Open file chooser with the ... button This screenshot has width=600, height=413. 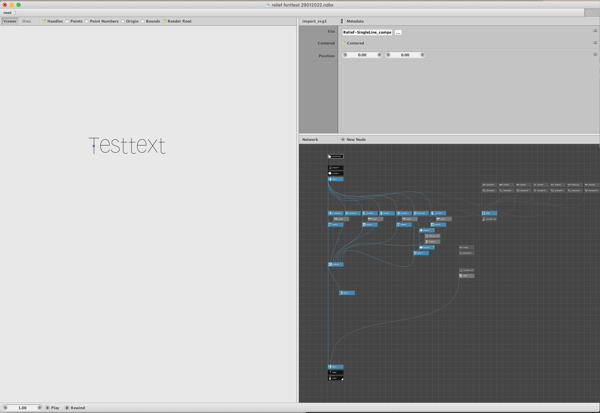click(x=398, y=32)
